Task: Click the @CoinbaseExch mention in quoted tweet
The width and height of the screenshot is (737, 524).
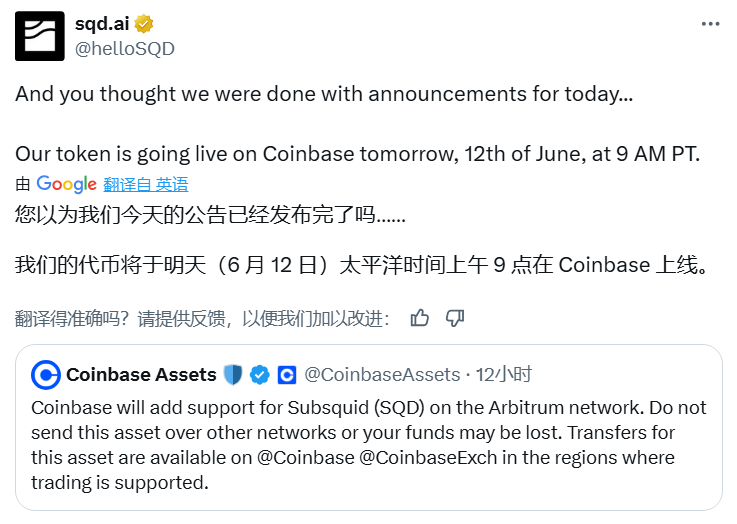Action: coord(428,457)
